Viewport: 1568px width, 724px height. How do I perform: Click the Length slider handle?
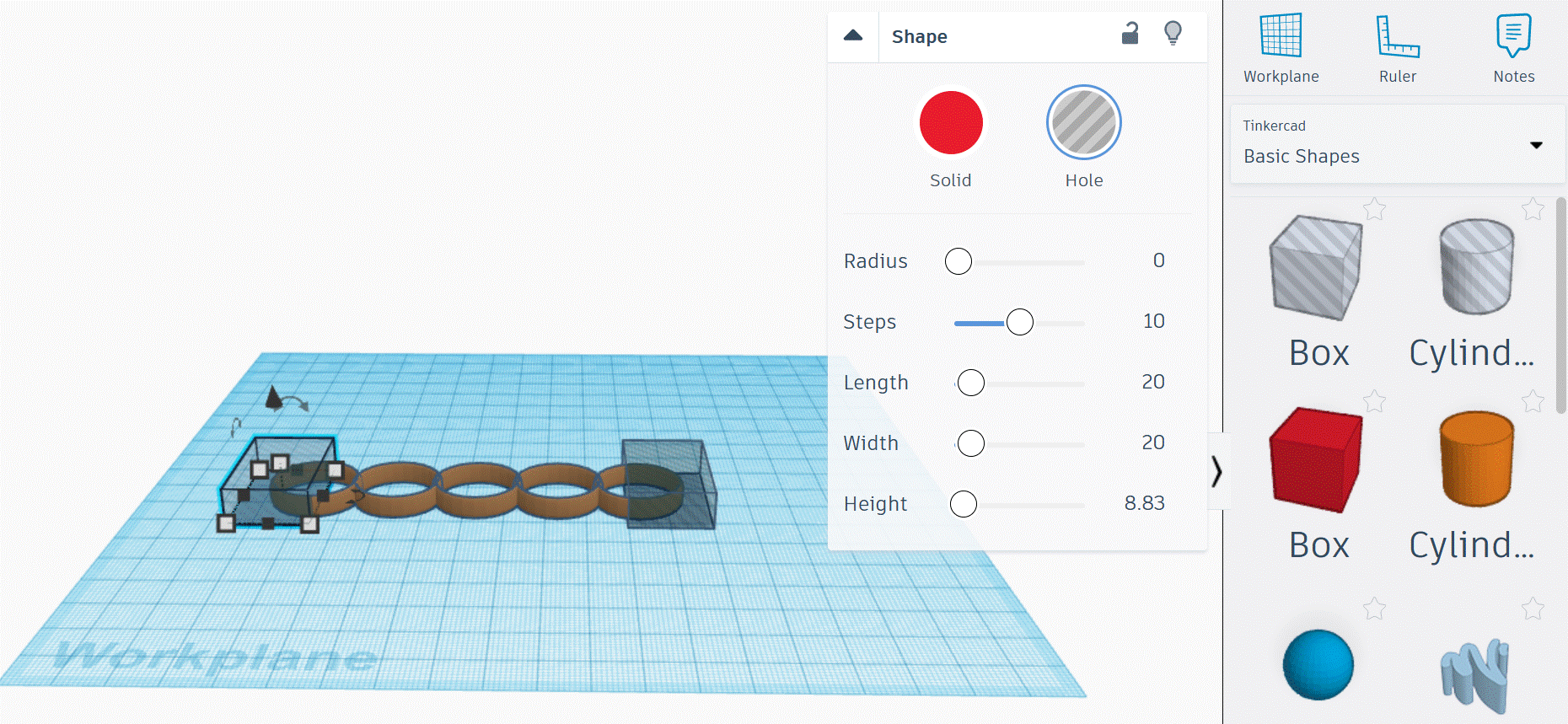pyautogui.click(x=971, y=383)
